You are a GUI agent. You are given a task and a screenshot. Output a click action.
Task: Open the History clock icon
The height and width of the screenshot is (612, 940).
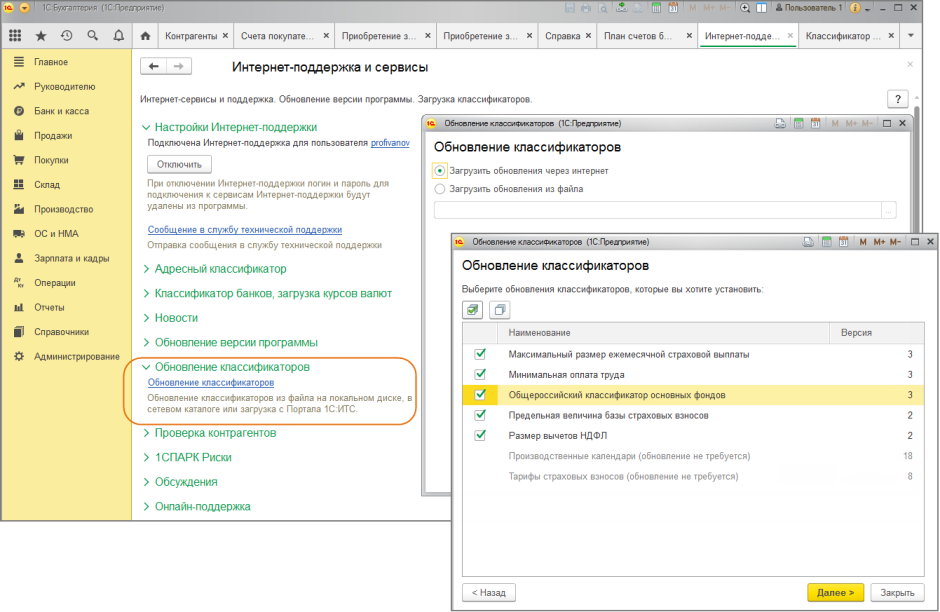point(67,36)
